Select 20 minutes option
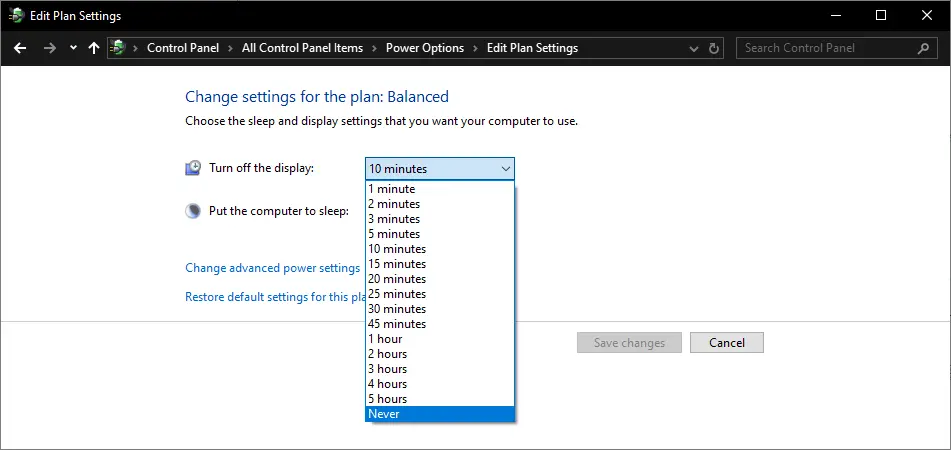The height and width of the screenshot is (450, 951). click(x=440, y=279)
